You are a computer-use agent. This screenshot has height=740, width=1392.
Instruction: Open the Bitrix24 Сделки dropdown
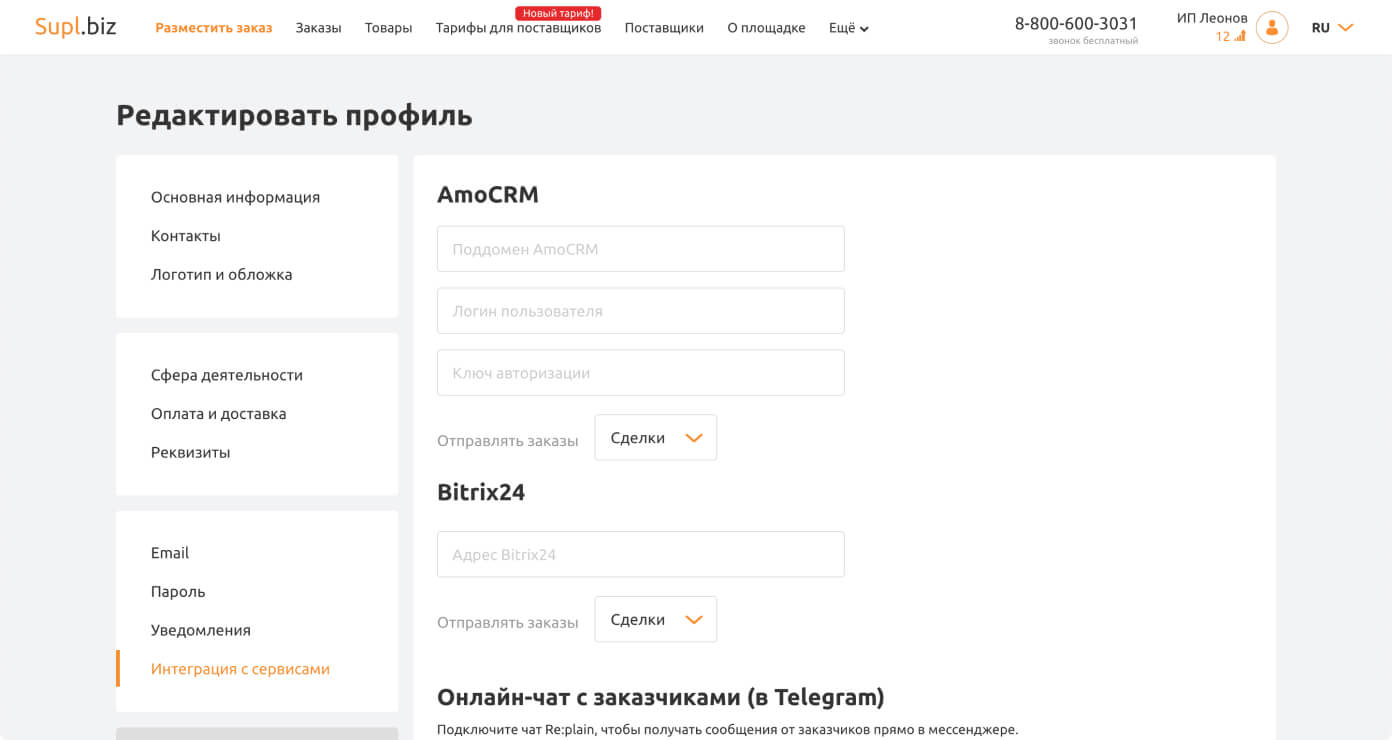(656, 619)
